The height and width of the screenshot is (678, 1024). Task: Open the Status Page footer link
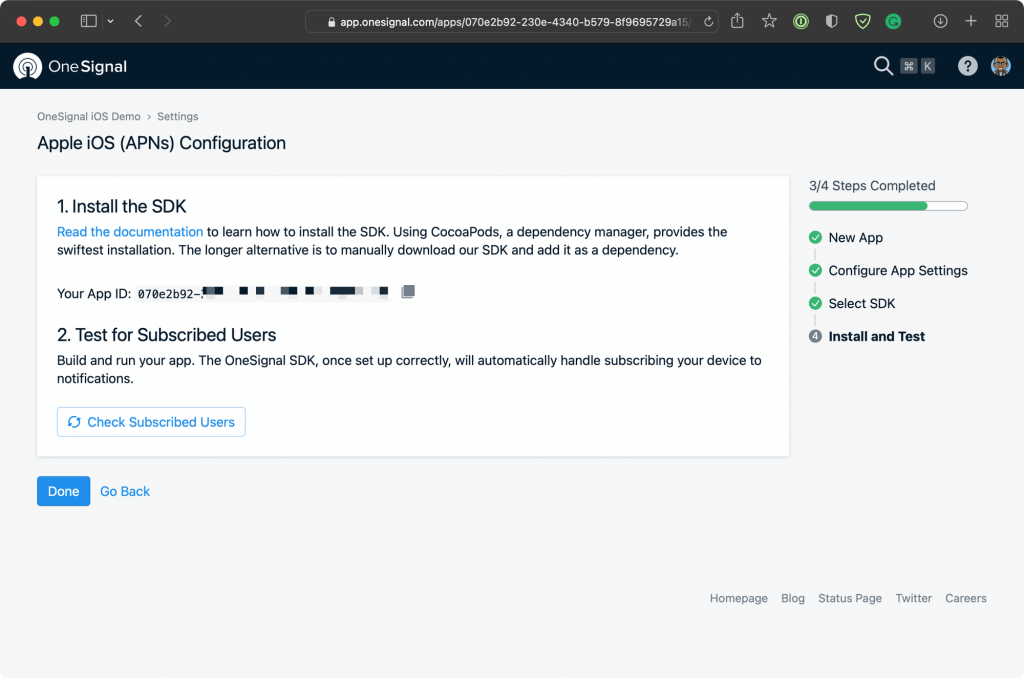click(x=850, y=598)
